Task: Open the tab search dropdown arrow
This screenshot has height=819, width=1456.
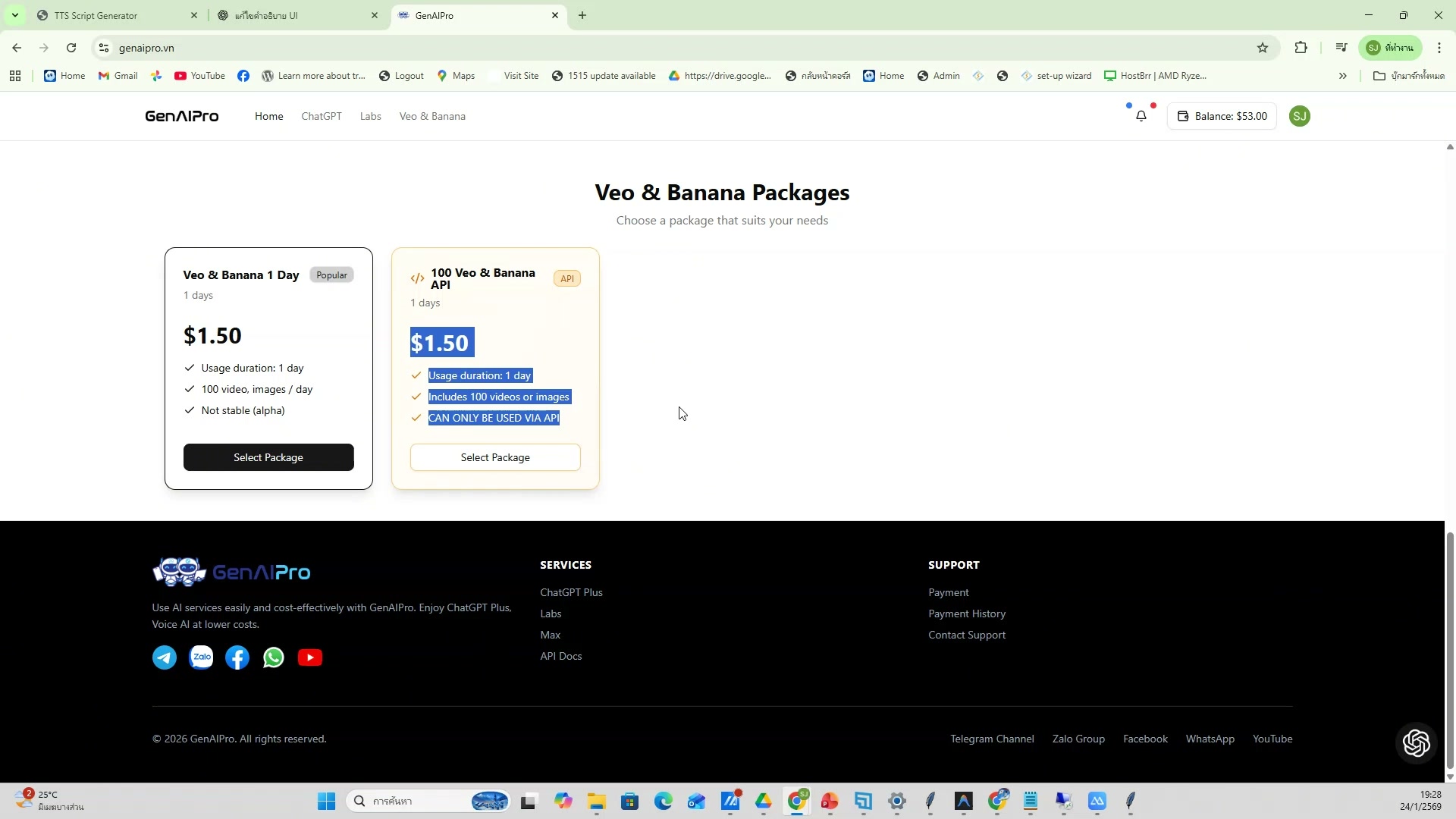Action: coord(14,15)
